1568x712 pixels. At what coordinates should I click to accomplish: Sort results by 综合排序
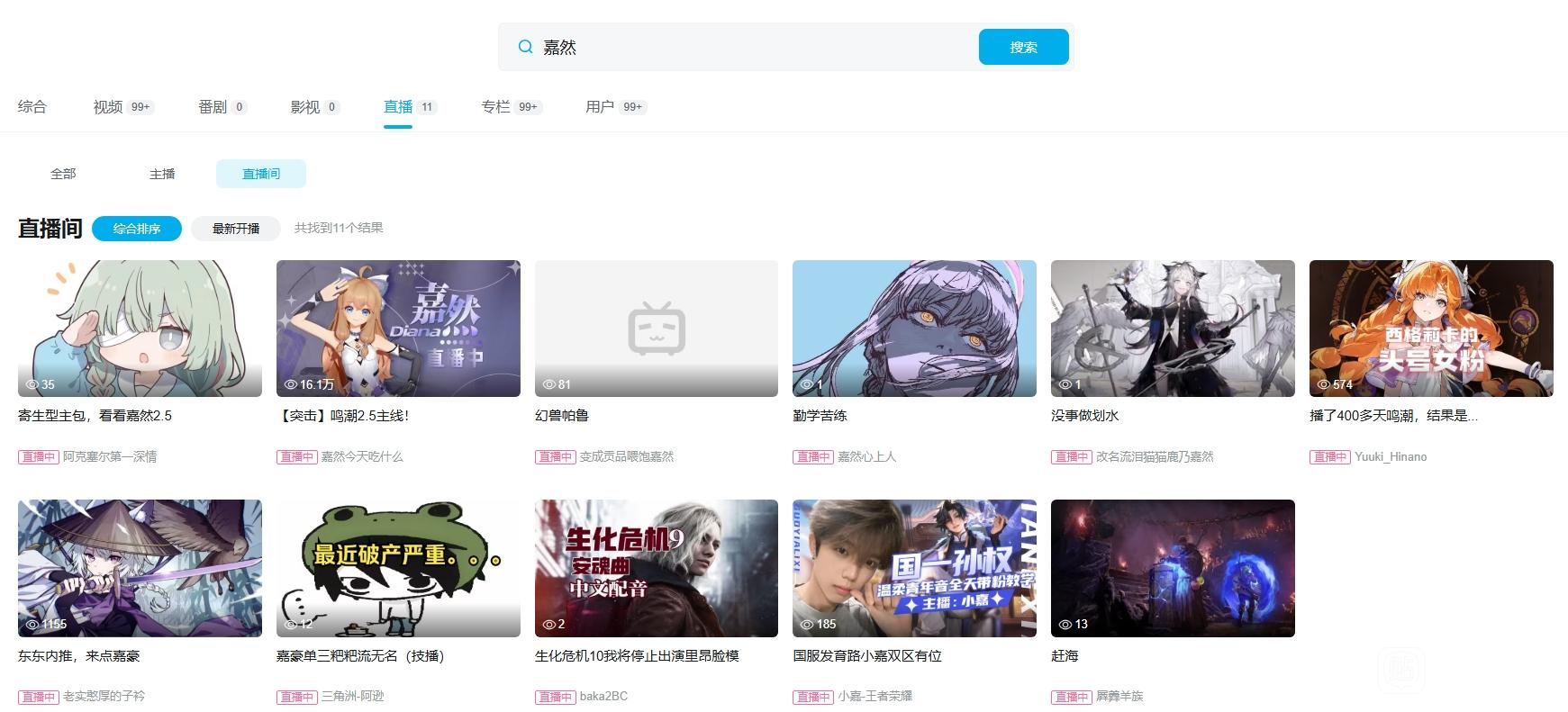tap(137, 229)
